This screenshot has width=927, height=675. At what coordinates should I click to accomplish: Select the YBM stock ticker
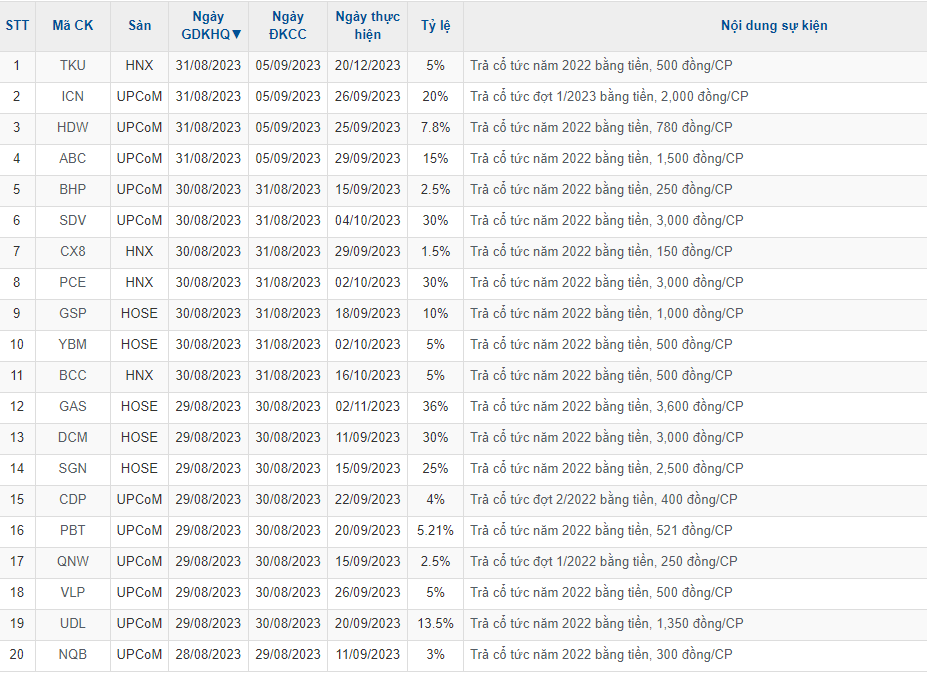coord(73,344)
